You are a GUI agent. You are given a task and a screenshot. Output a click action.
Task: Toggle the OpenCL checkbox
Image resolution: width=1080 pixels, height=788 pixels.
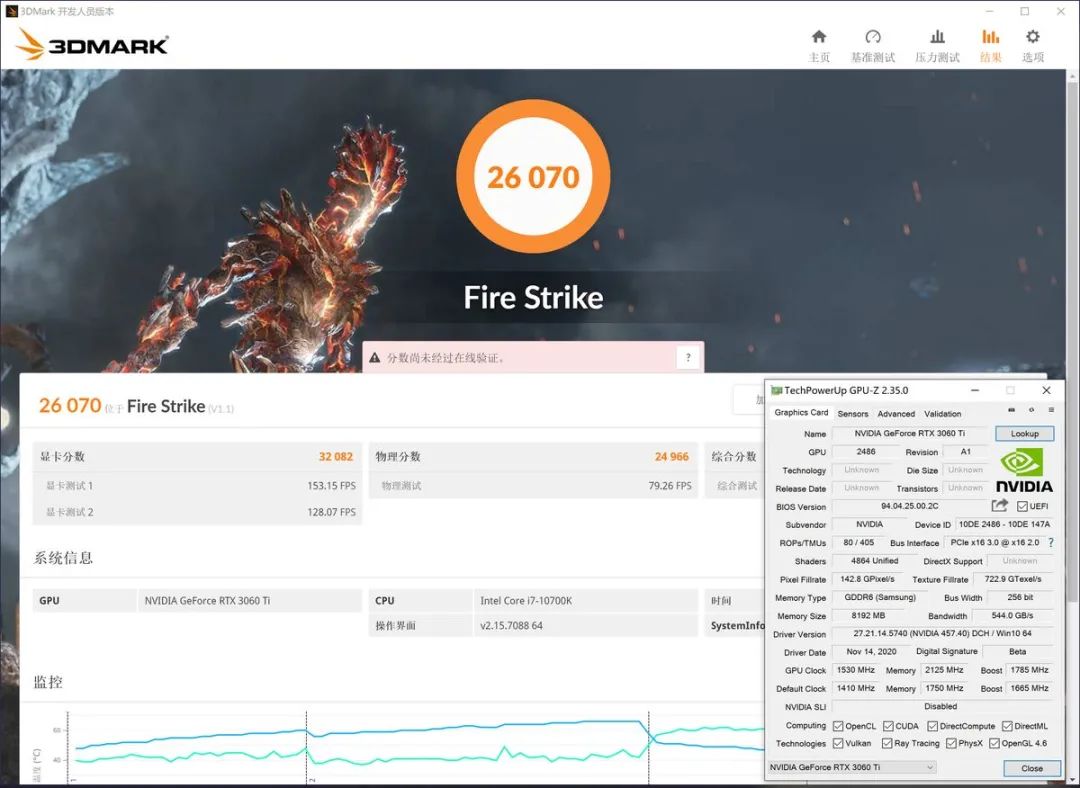click(x=838, y=726)
